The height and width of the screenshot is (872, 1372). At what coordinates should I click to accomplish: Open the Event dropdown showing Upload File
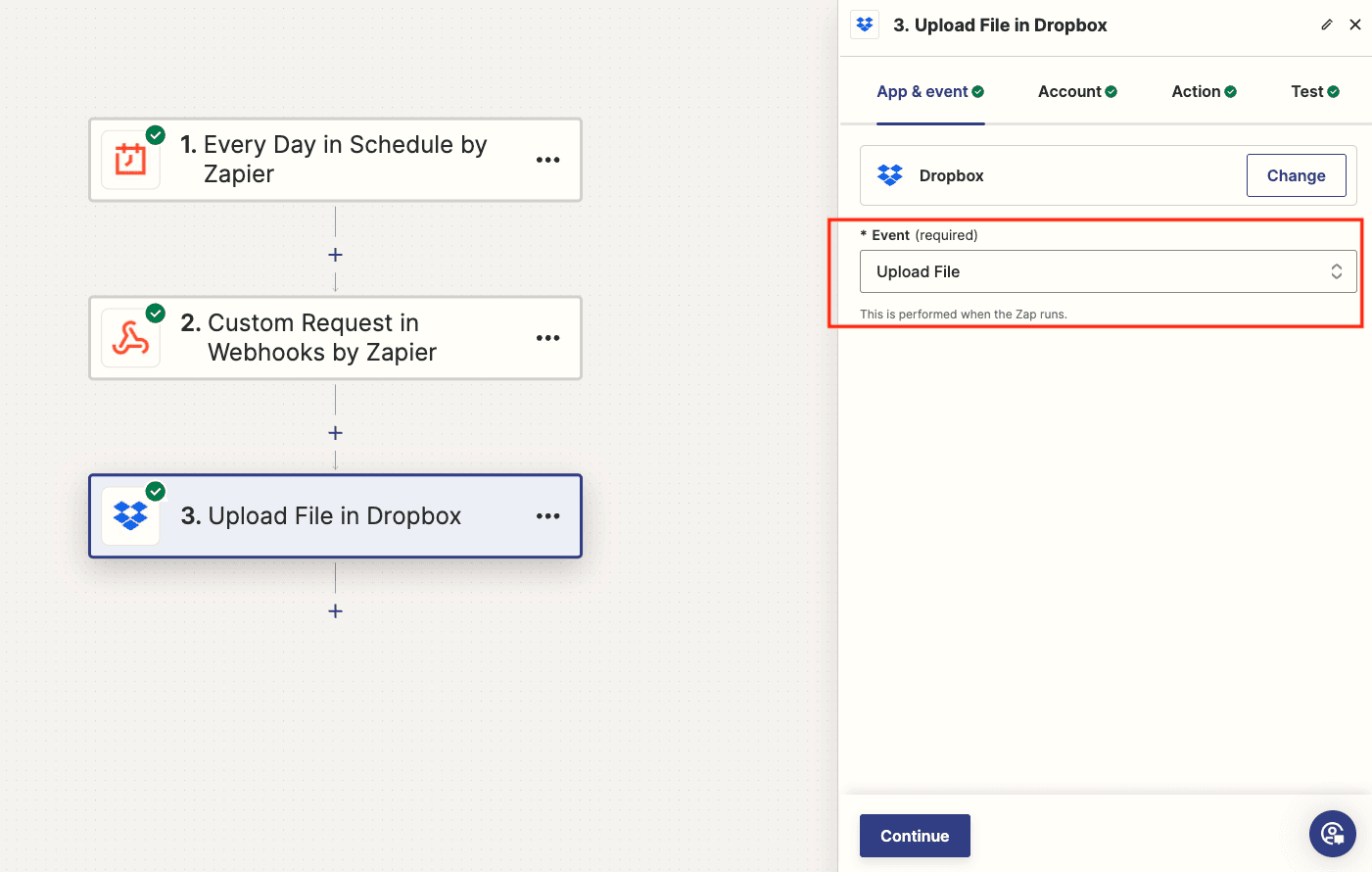(x=1109, y=271)
